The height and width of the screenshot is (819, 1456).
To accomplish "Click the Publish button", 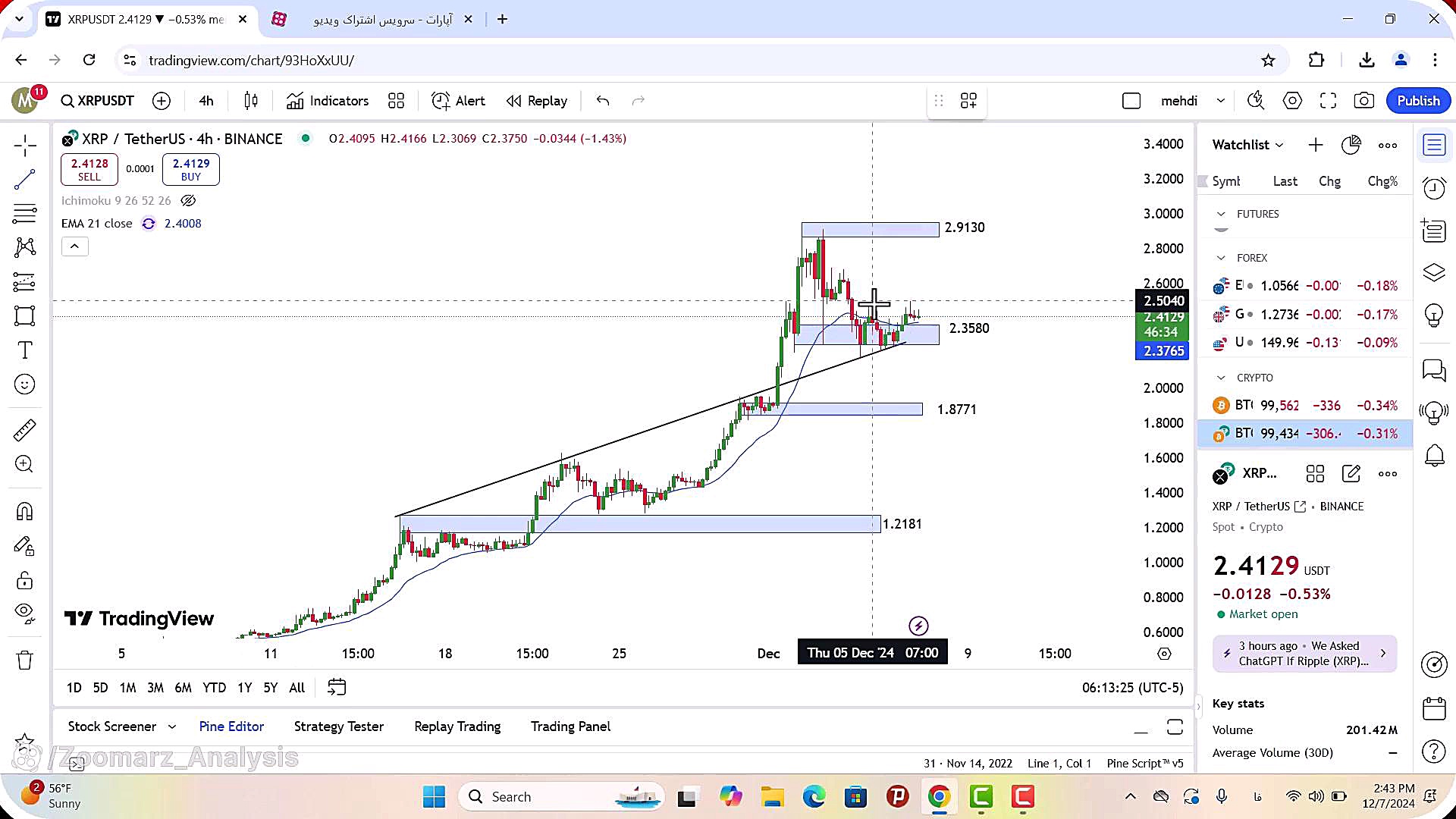I will click(1418, 101).
